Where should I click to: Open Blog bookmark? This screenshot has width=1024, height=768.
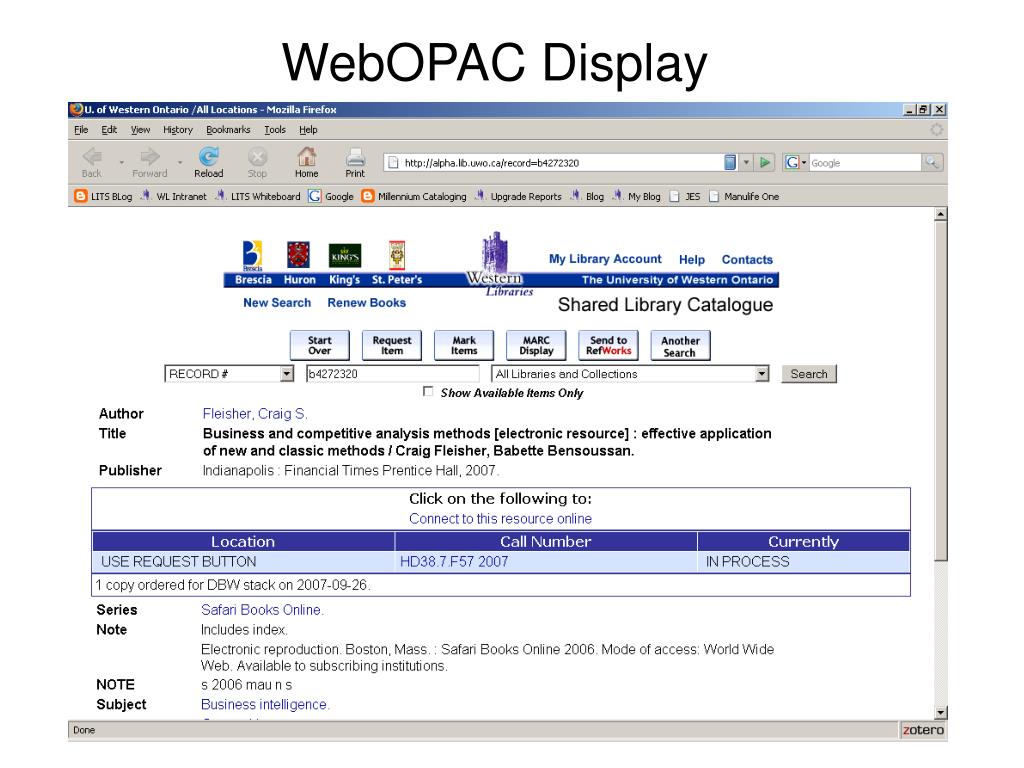[x=586, y=196]
